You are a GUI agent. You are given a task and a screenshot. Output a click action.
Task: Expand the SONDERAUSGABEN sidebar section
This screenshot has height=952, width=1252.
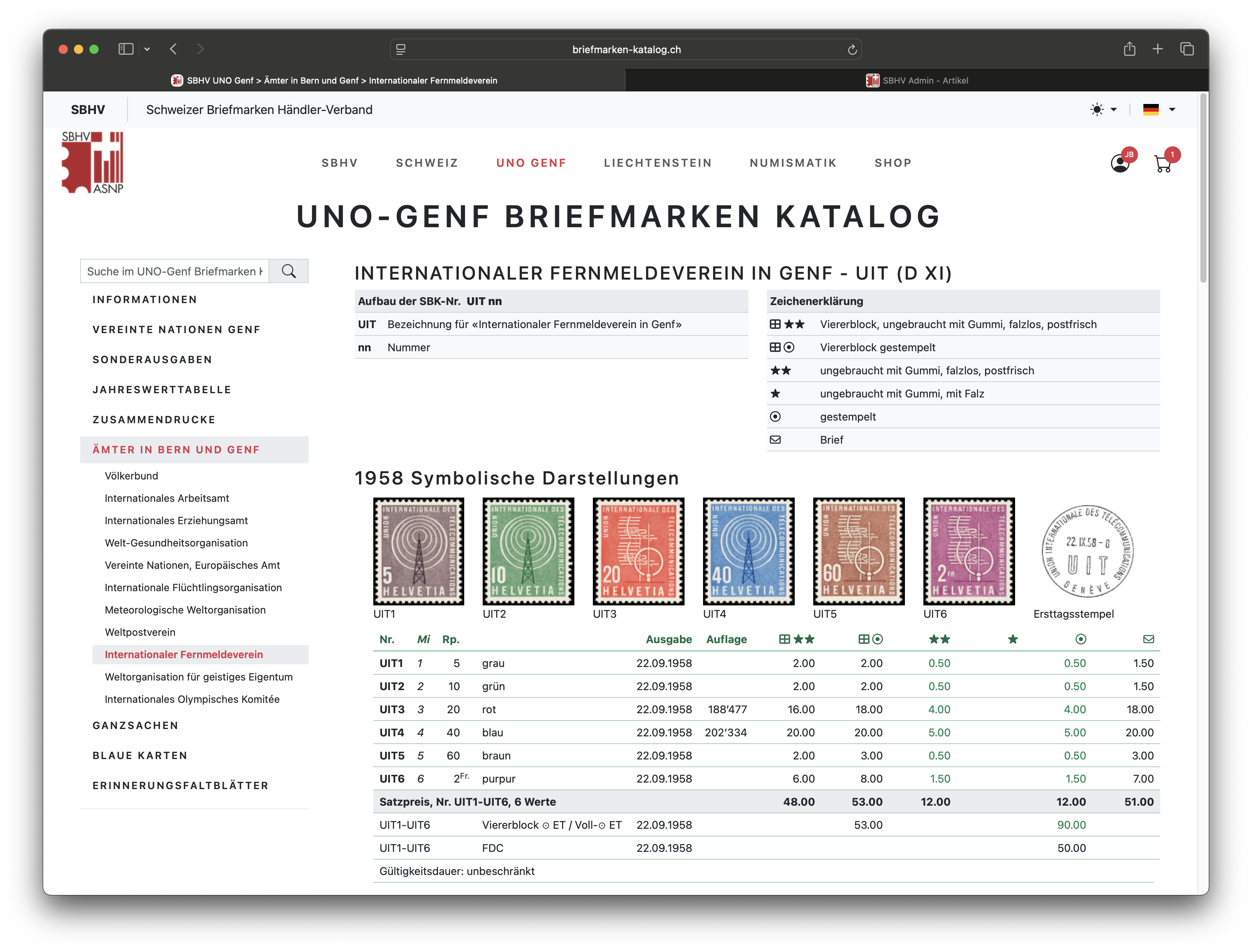[x=153, y=360]
